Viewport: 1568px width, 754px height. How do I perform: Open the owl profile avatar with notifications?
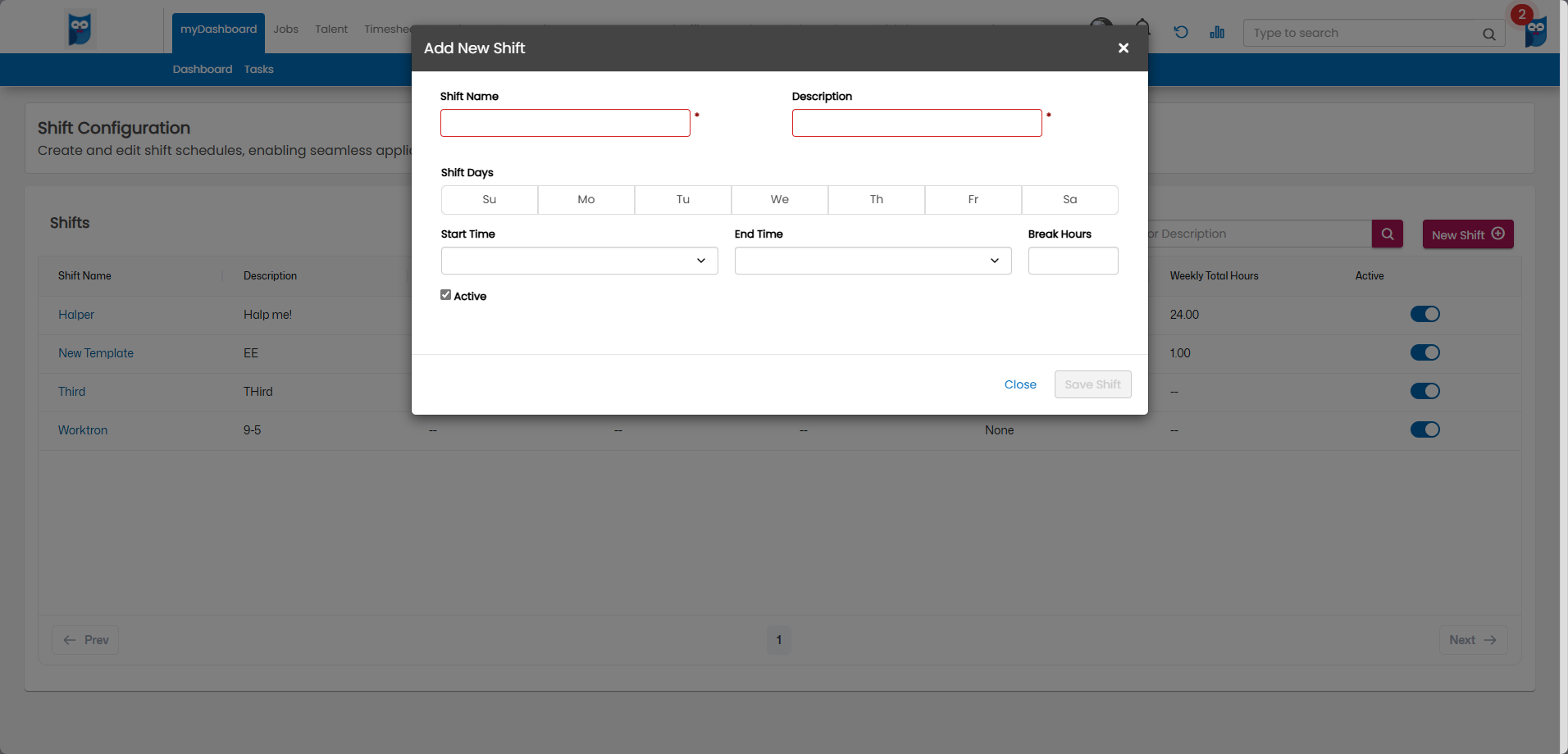pyautogui.click(x=1535, y=31)
